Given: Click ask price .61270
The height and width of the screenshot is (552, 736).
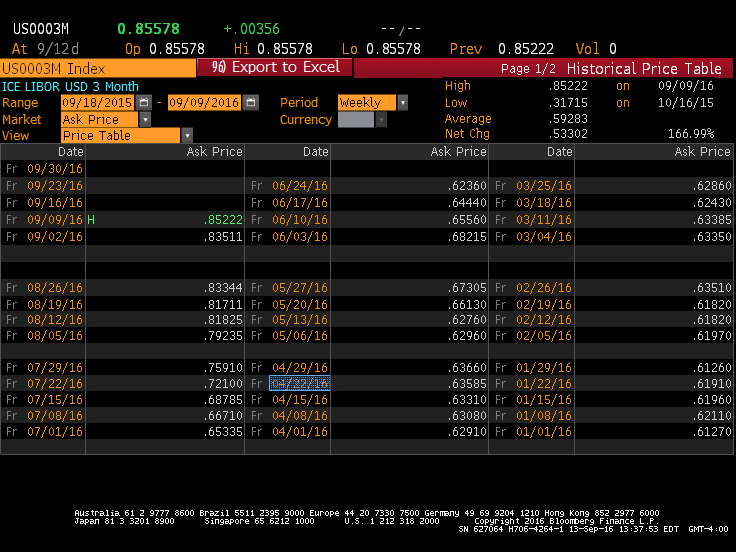Looking at the screenshot, I should [x=712, y=431].
